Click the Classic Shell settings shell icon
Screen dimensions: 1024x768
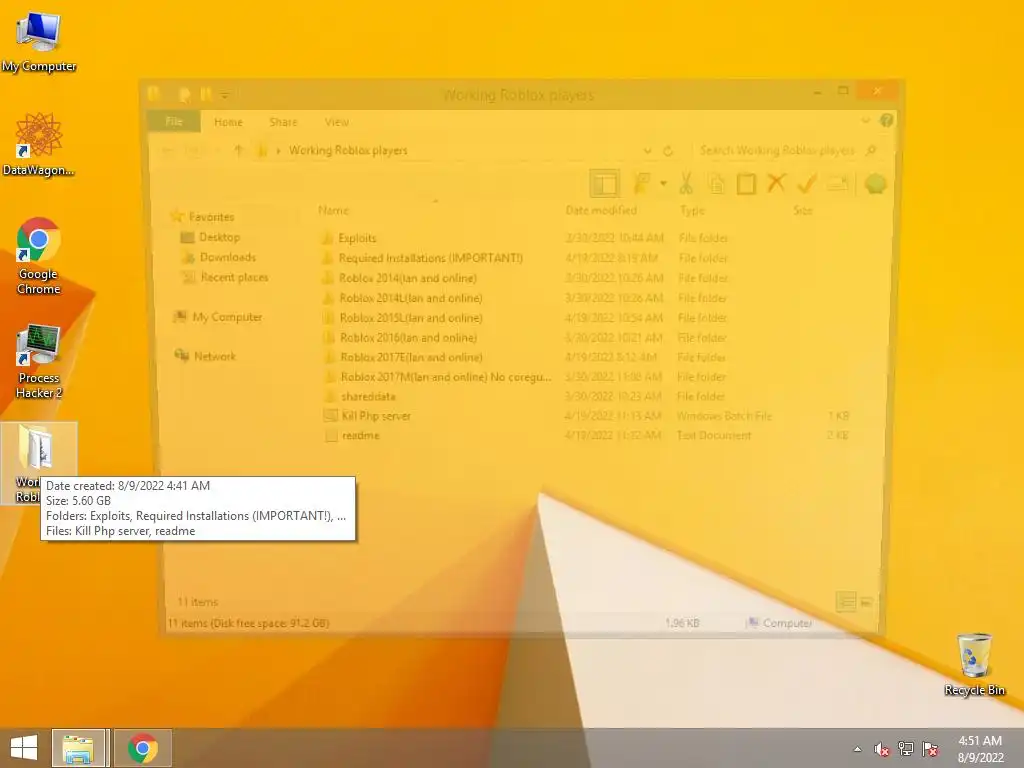coord(875,184)
